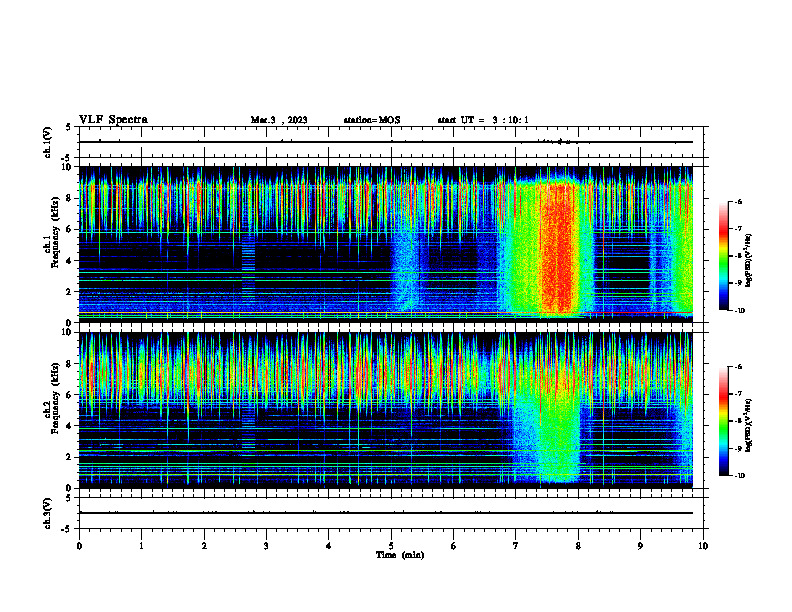
Task: Click the "start UT = 3:10:1" text
Action: pyautogui.click(x=483, y=120)
